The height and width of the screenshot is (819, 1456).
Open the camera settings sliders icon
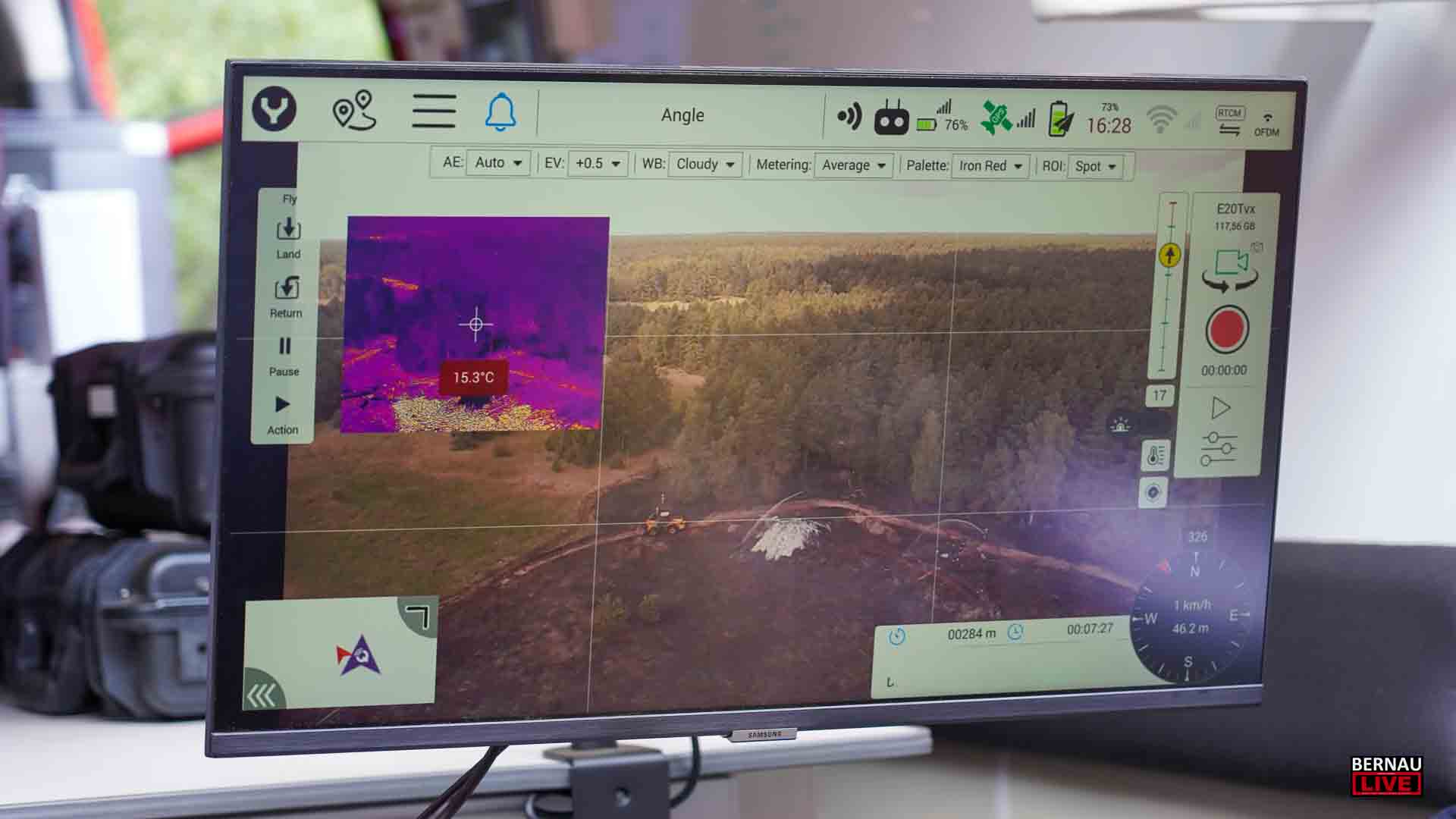1219,449
